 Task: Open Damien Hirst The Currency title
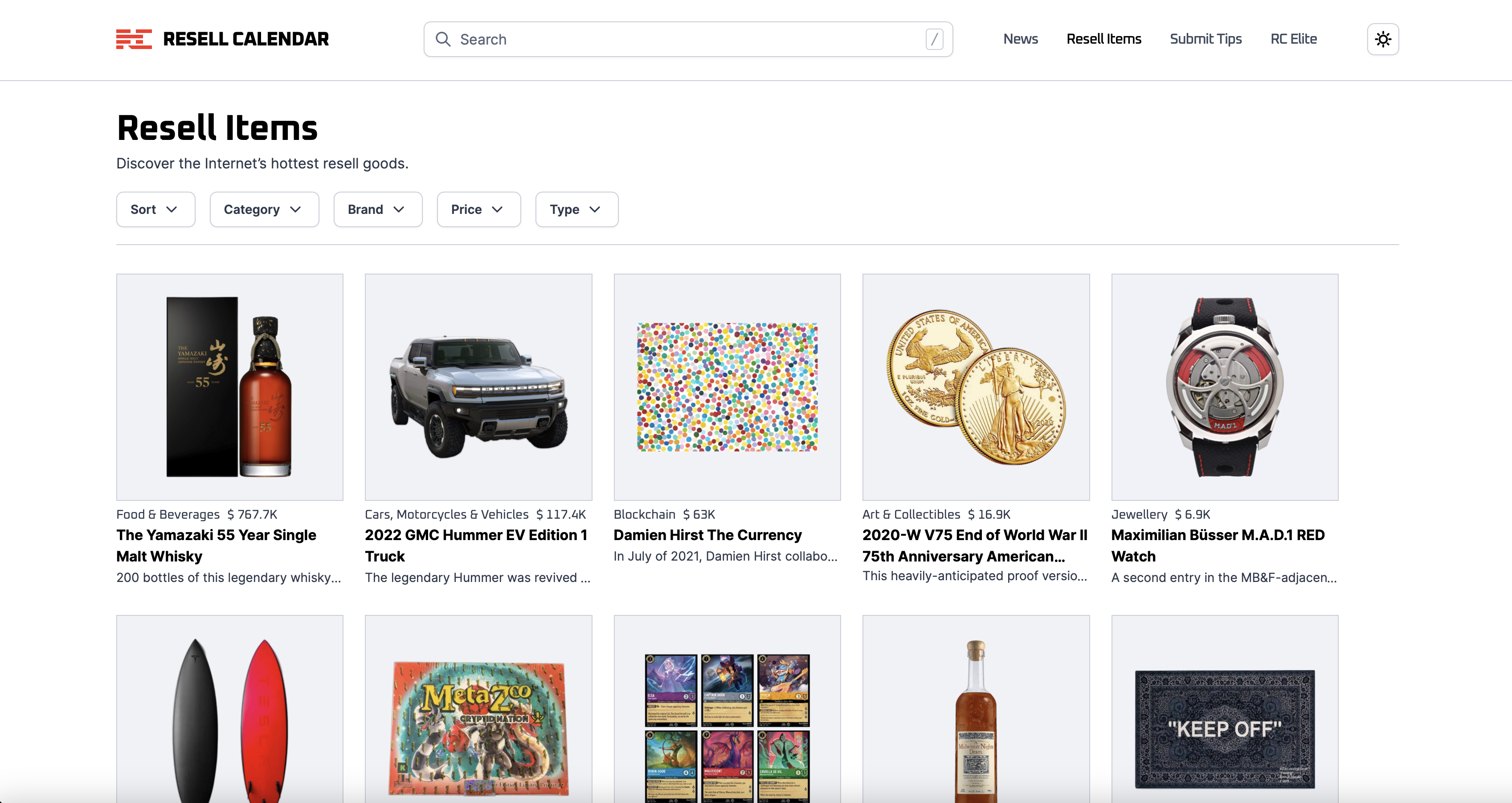tap(707, 535)
